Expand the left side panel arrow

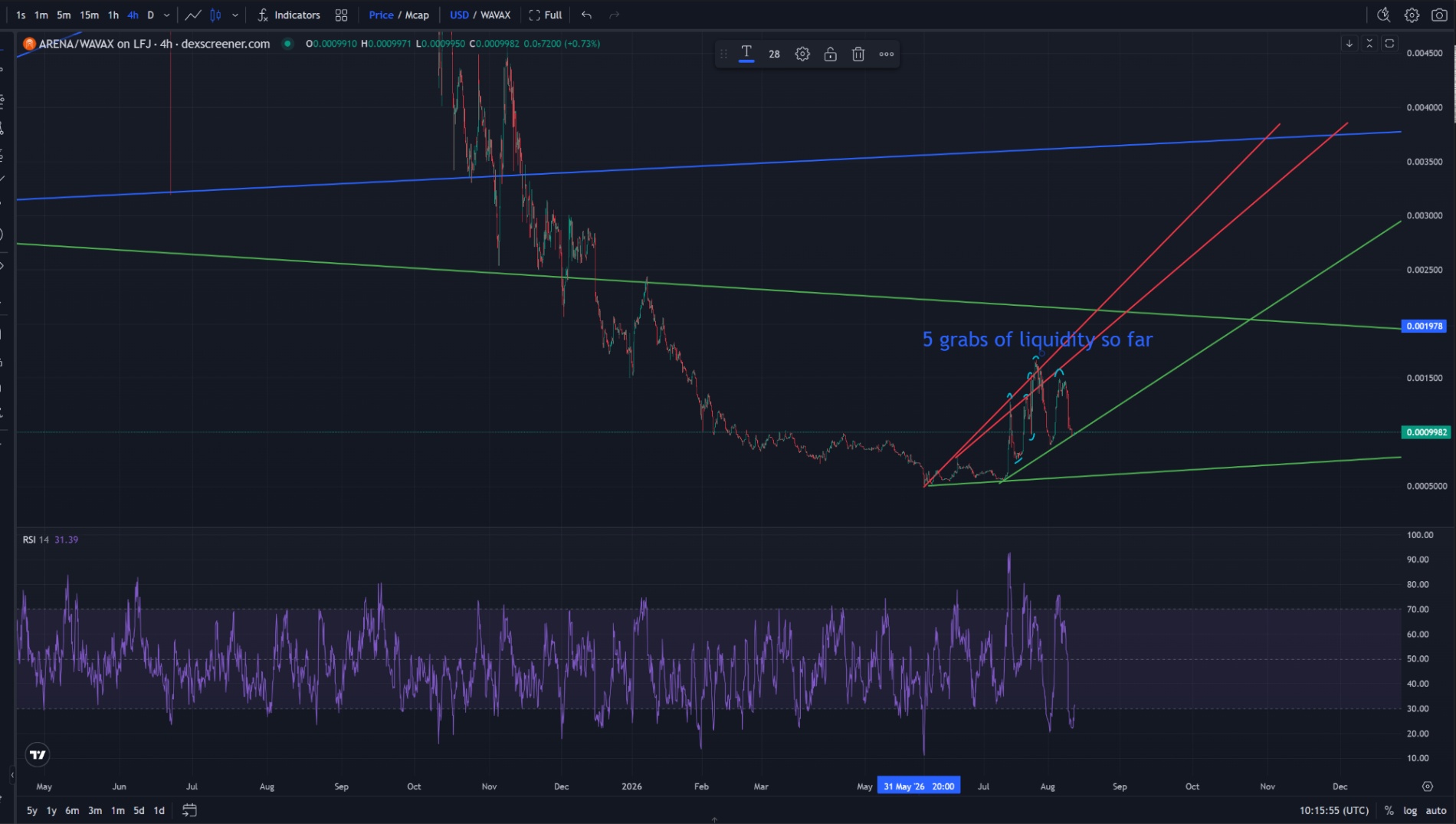point(12,776)
